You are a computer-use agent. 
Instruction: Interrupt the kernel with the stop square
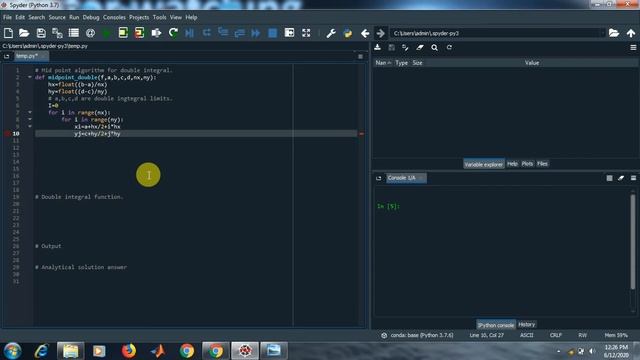pyautogui.click(x=609, y=178)
